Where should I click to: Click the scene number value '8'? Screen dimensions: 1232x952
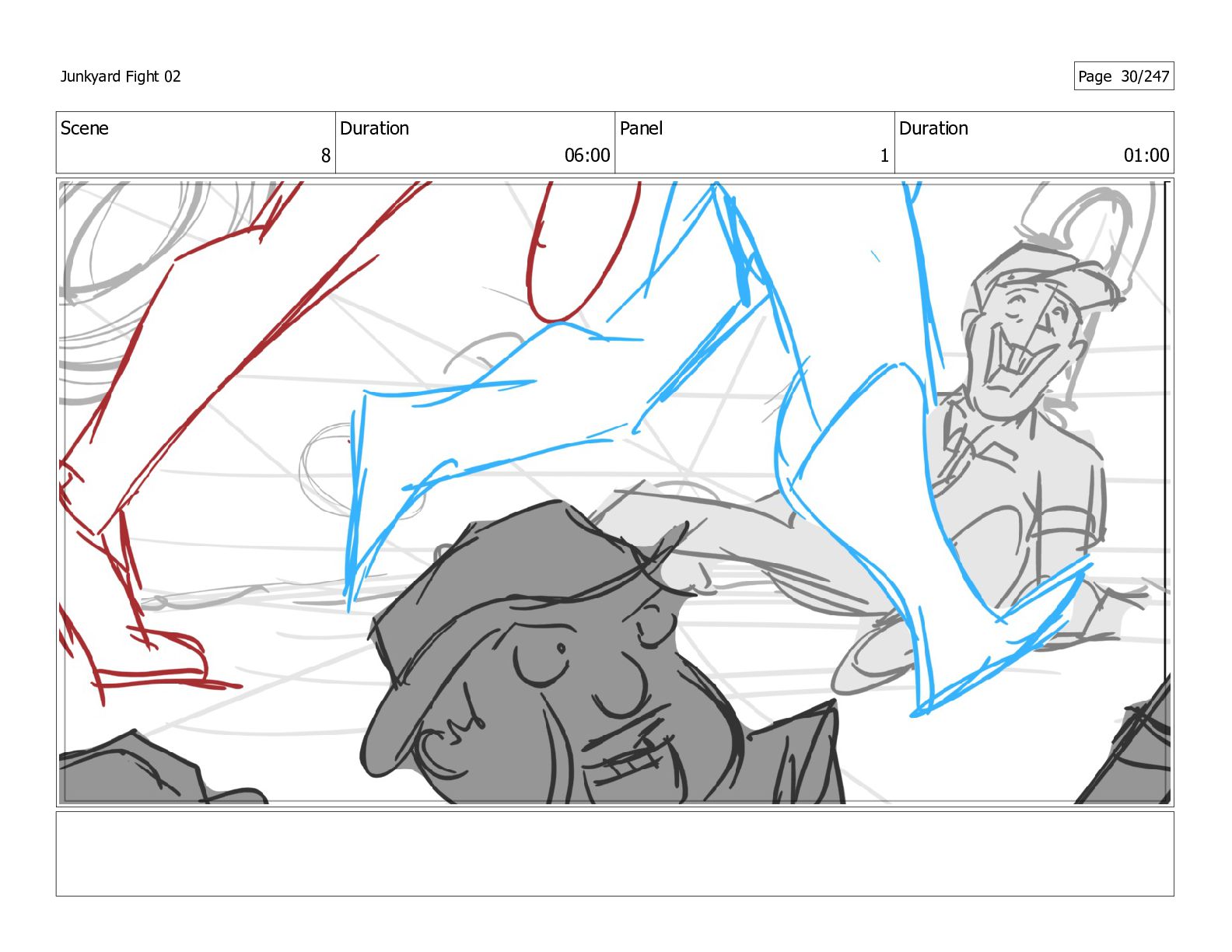point(326,156)
